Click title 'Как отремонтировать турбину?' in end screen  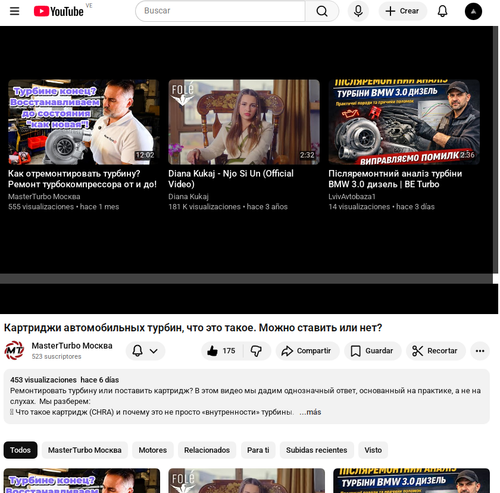[x=82, y=179]
